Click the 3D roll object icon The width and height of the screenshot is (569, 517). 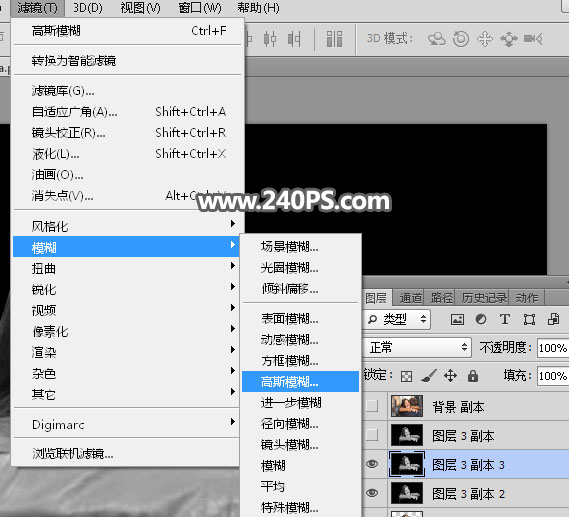(461, 39)
